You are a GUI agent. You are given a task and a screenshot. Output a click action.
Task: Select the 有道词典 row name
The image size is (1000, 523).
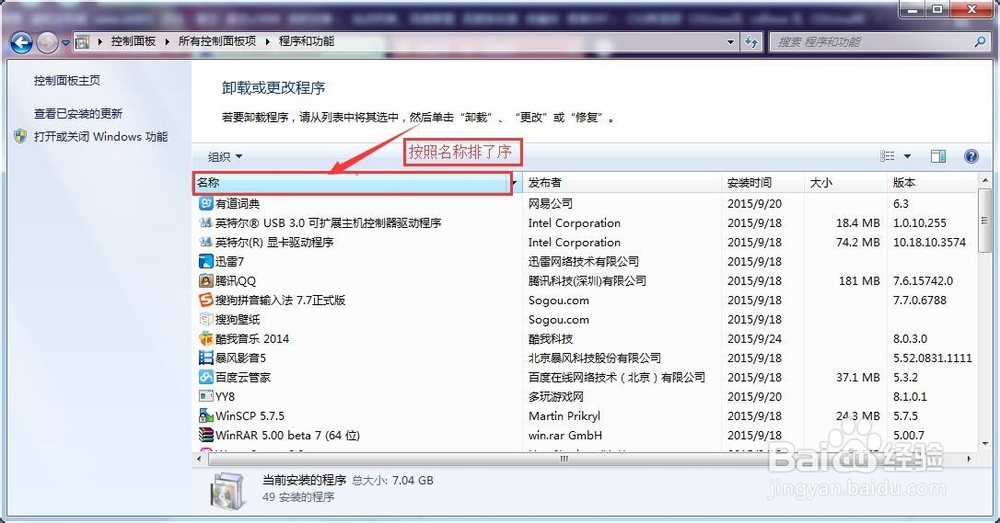[237, 204]
